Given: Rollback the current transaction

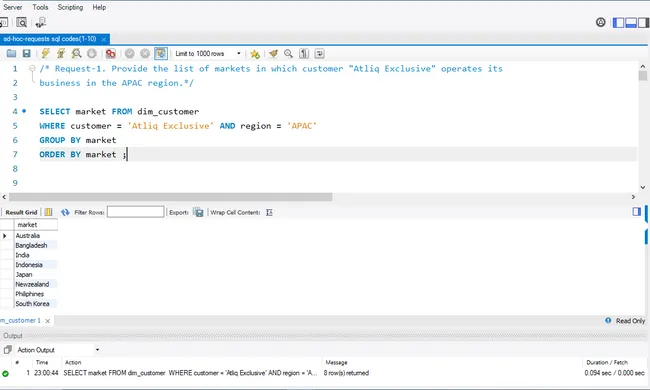Looking at the screenshot, I should coord(145,53).
